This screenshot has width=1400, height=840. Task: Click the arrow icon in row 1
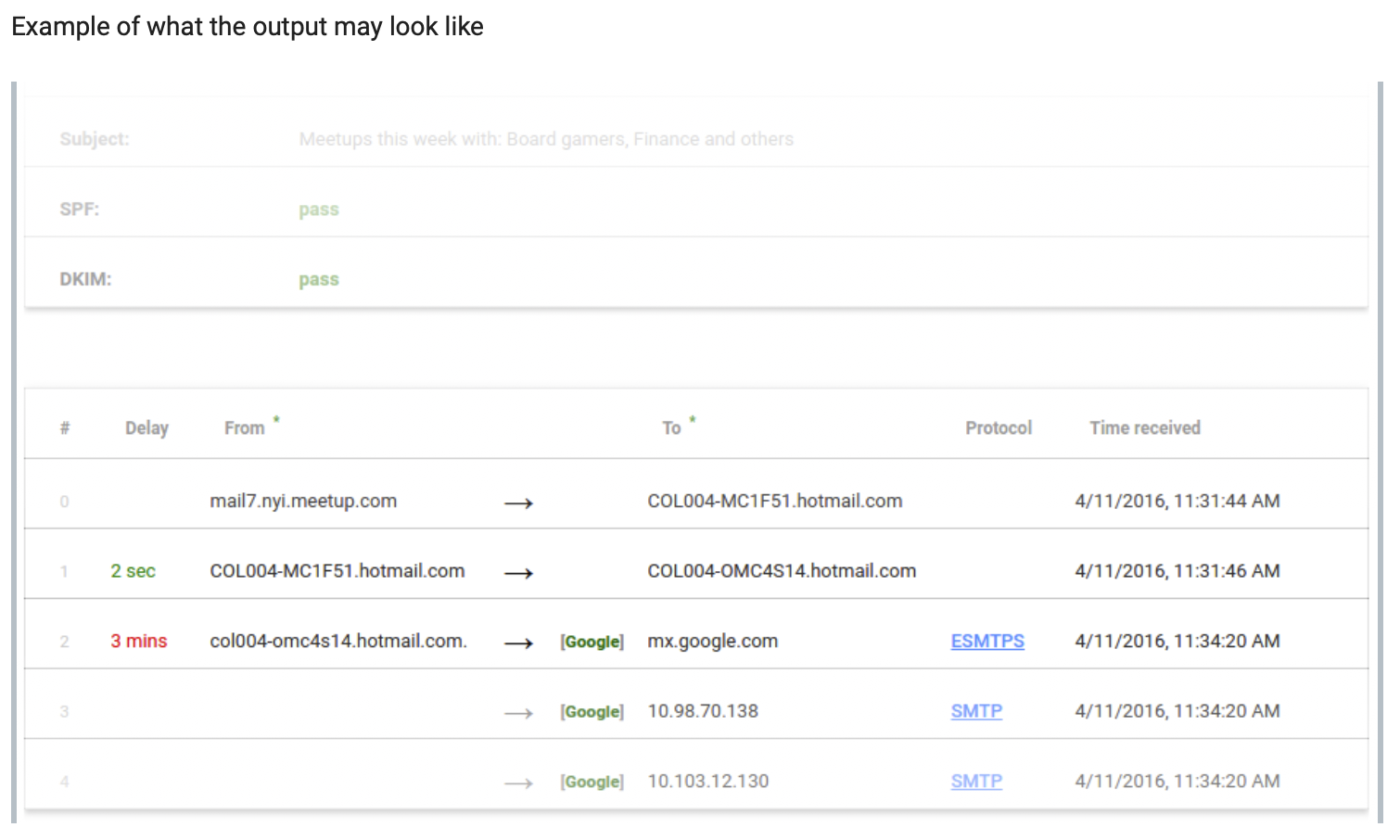click(x=518, y=573)
